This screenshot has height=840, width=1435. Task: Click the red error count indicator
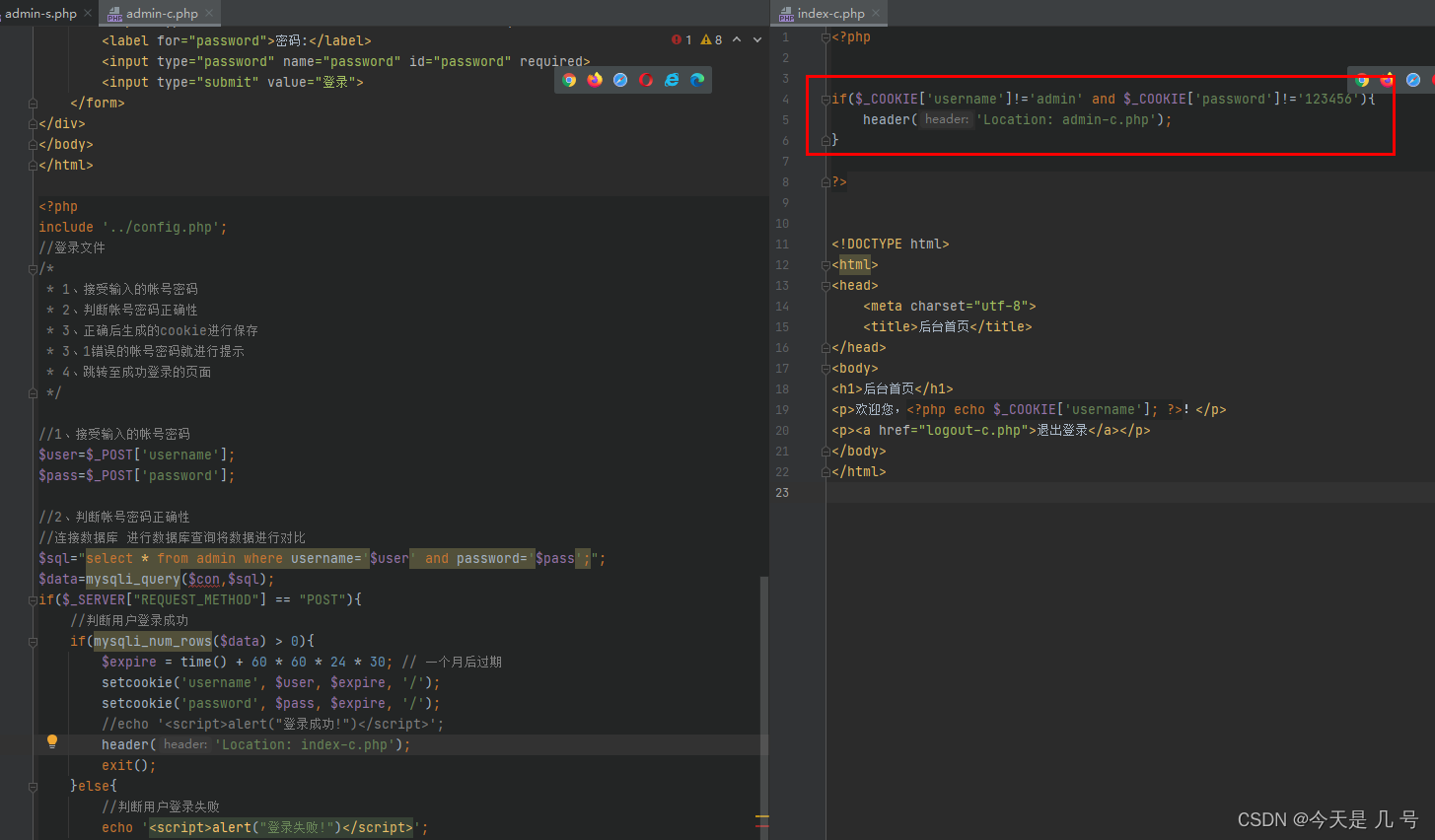pos(682,40)
